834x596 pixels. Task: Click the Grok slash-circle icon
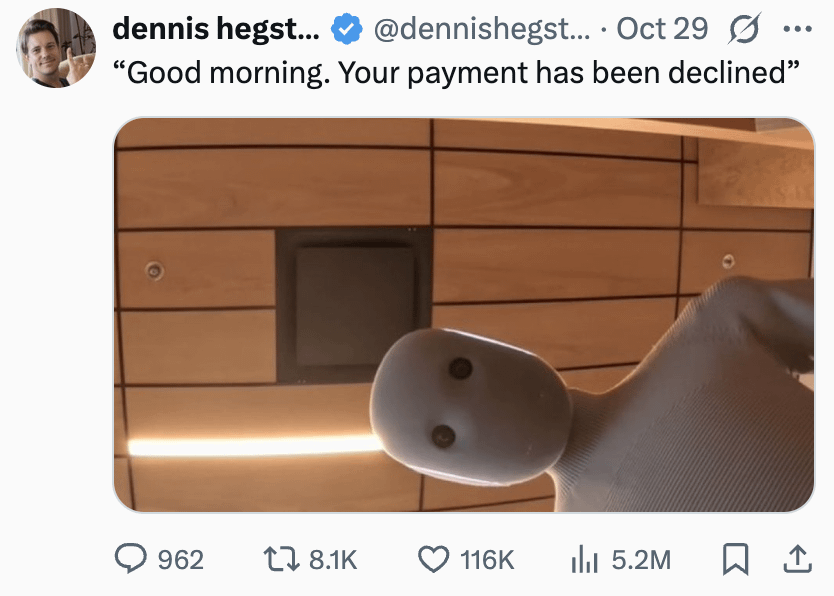[x=745, y=29]
